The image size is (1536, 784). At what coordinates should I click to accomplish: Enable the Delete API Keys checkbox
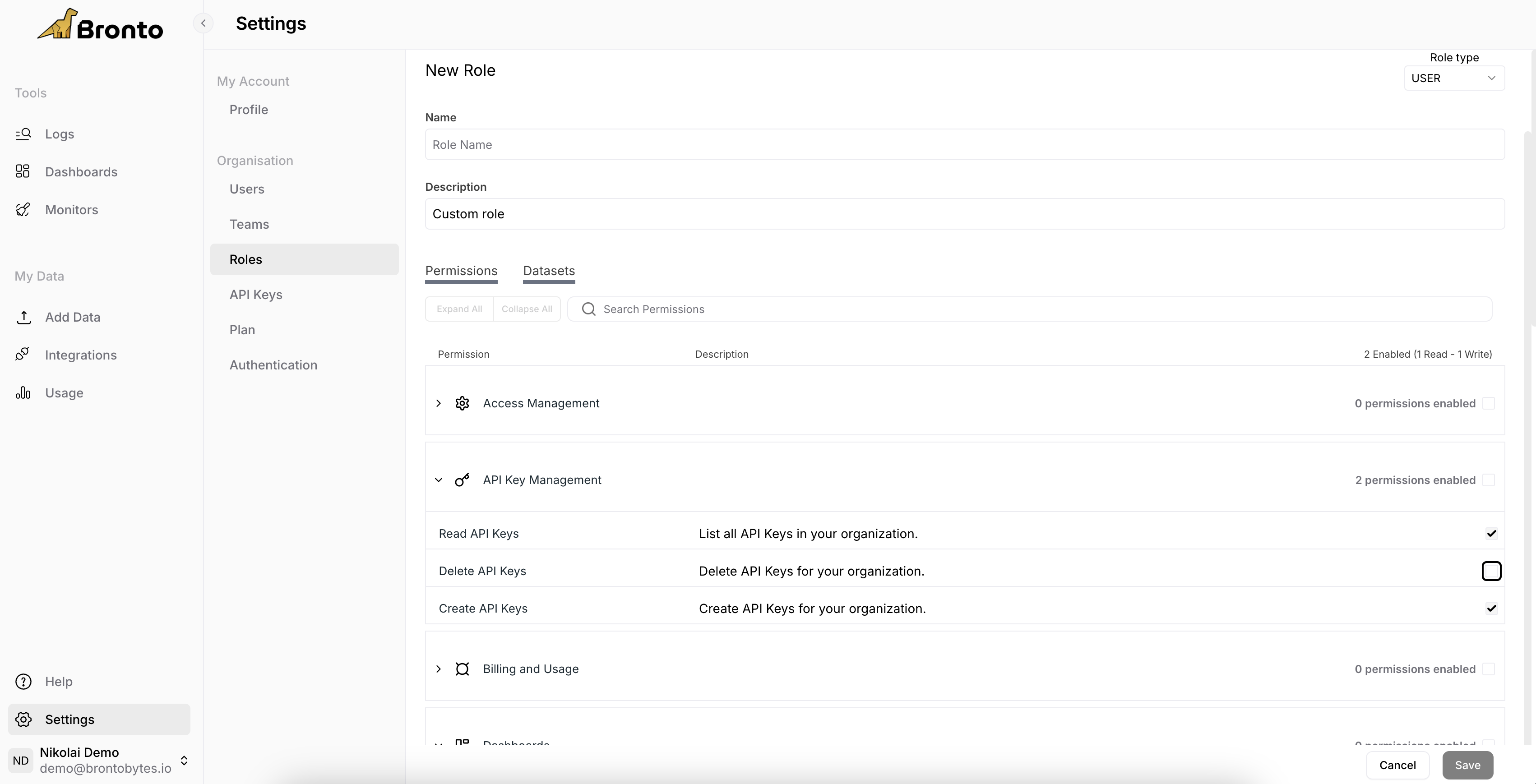click(x=1491, y=571)
